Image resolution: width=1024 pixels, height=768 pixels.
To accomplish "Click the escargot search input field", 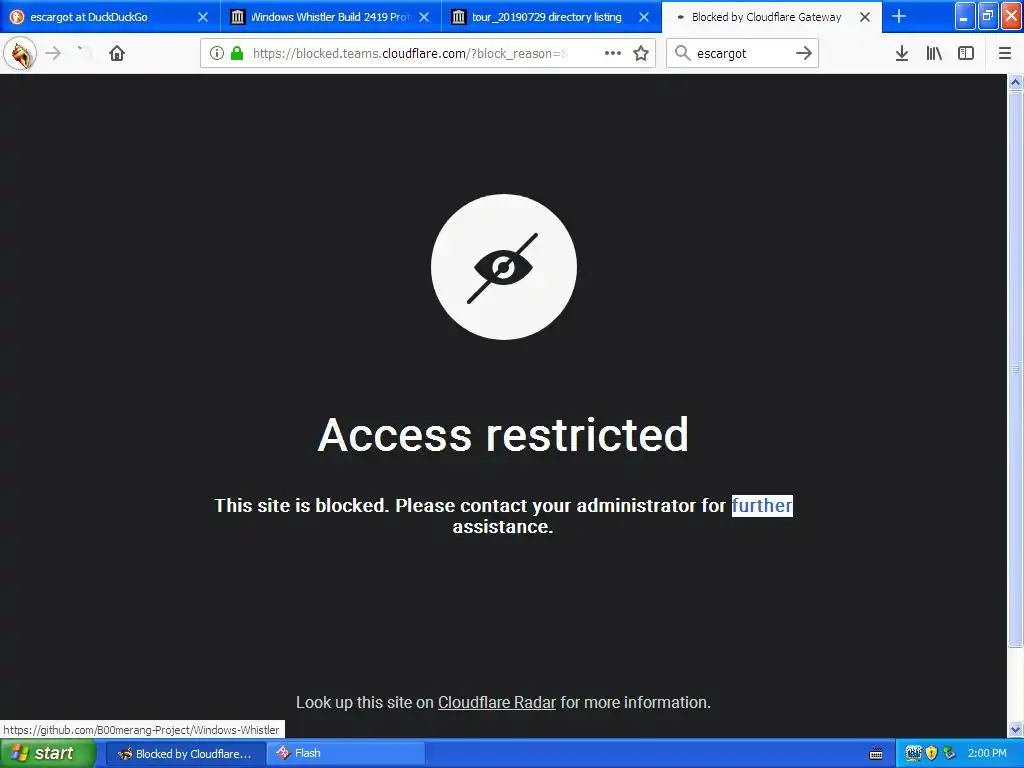I will point(741,54).
